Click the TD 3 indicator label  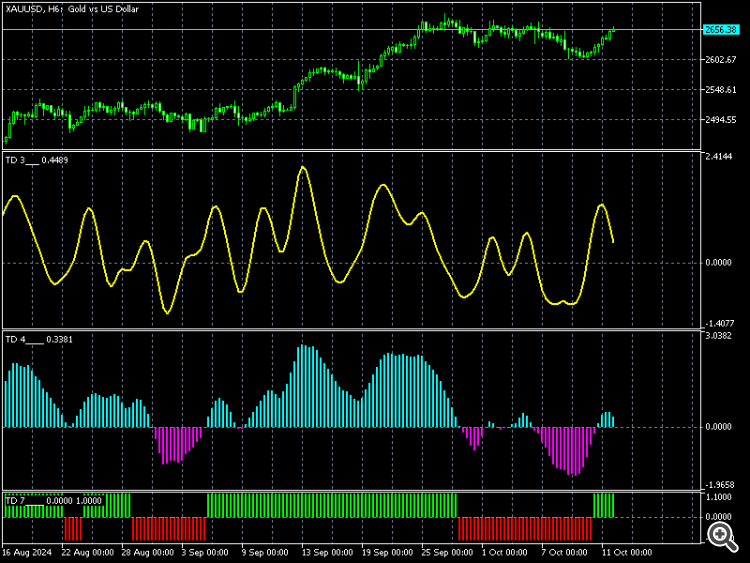37,160
